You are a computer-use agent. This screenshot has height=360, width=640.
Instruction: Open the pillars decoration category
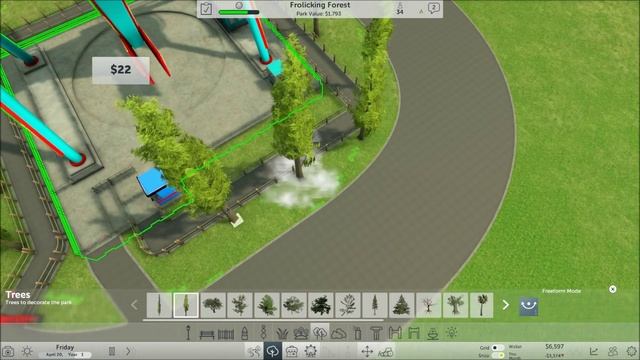(x=376, y=333)
